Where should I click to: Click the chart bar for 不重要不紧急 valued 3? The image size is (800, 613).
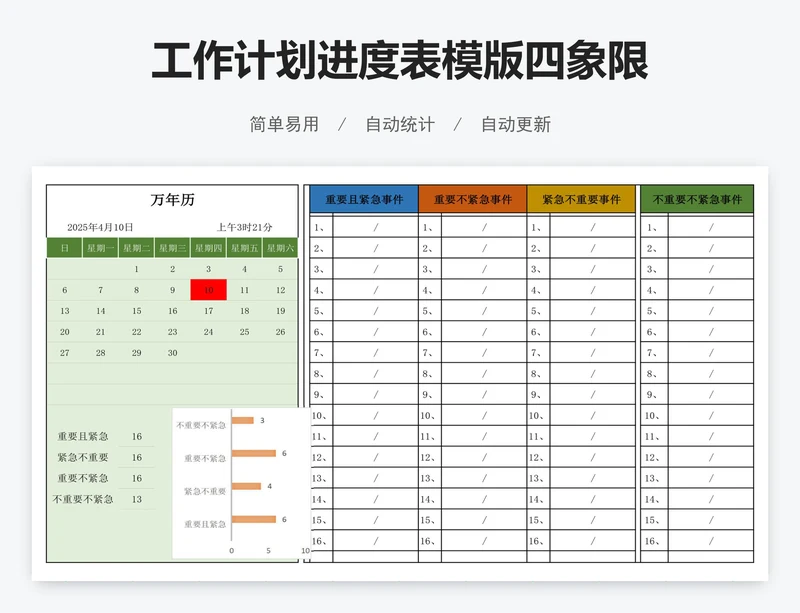click(243, 421)
